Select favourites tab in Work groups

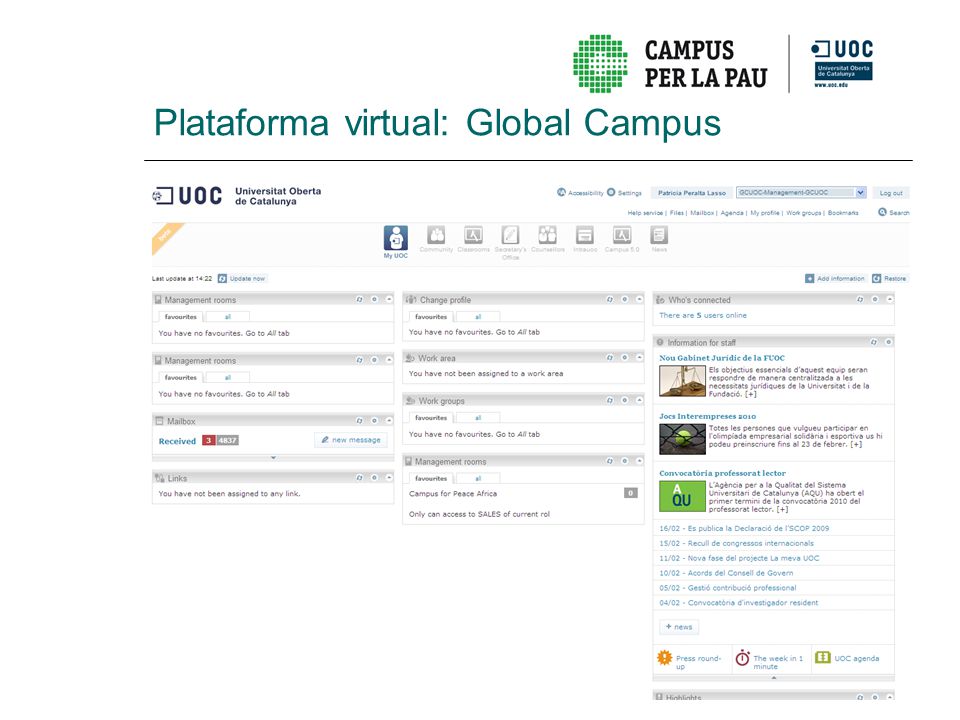click(431, 418)
